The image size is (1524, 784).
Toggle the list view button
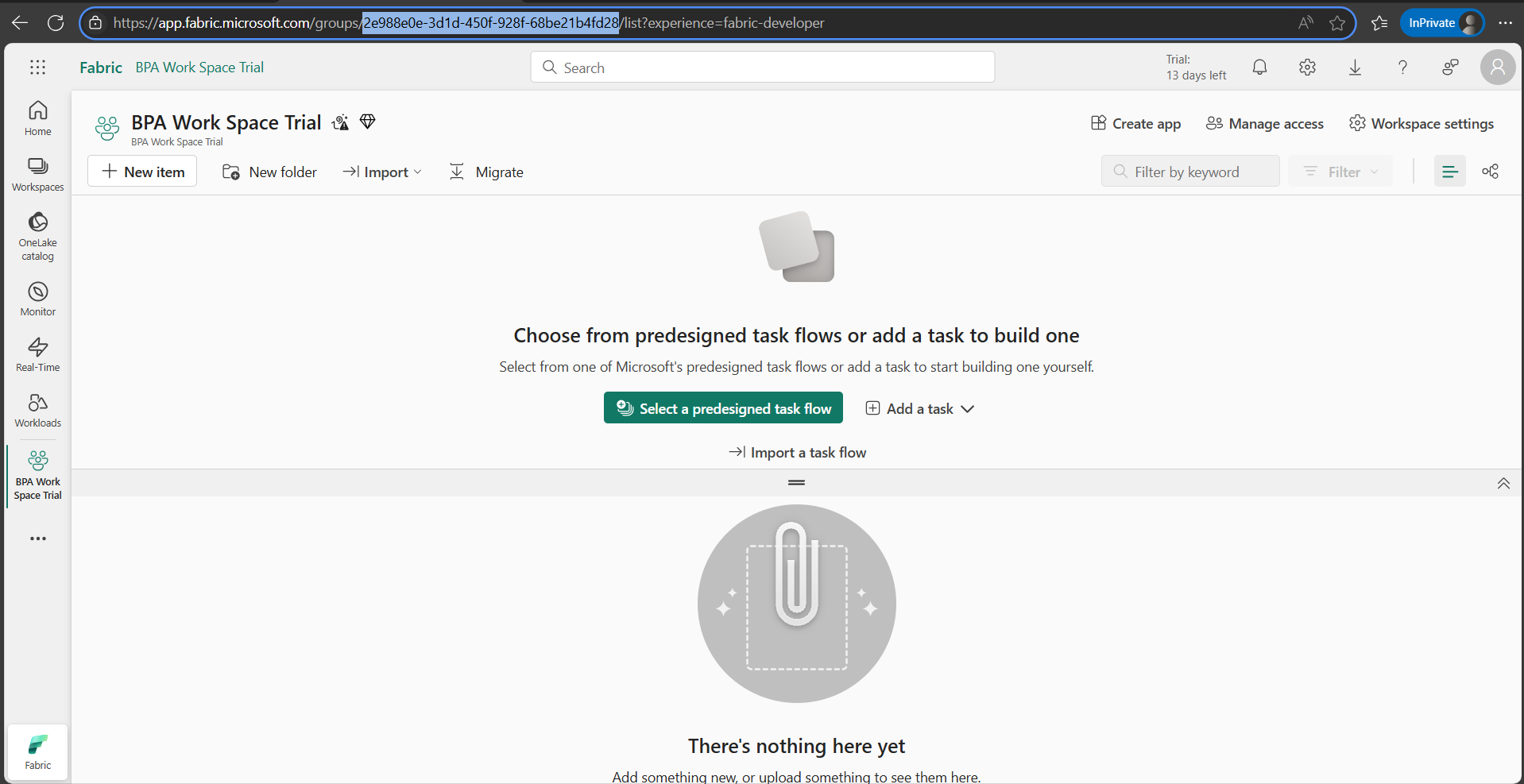[1449, 172]
